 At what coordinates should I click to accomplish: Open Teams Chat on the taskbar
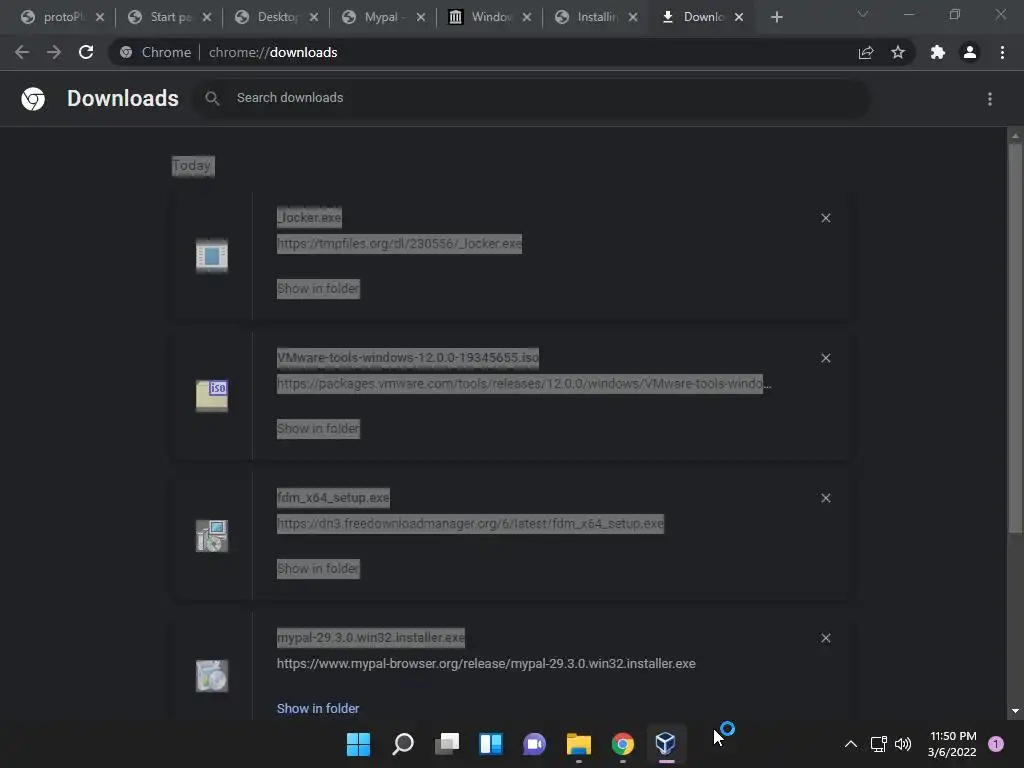(x=534, y=744)
